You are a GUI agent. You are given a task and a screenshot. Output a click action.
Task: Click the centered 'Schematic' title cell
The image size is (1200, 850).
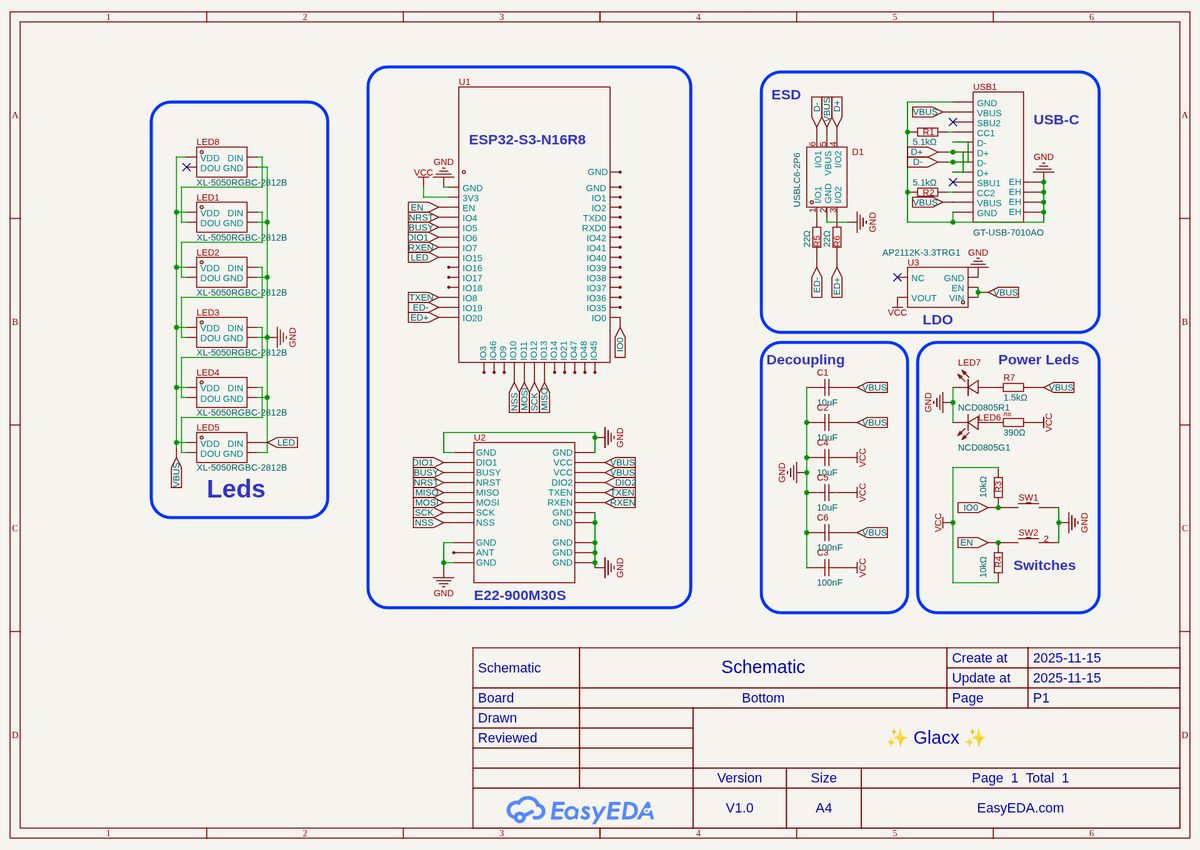click(763, 667)
